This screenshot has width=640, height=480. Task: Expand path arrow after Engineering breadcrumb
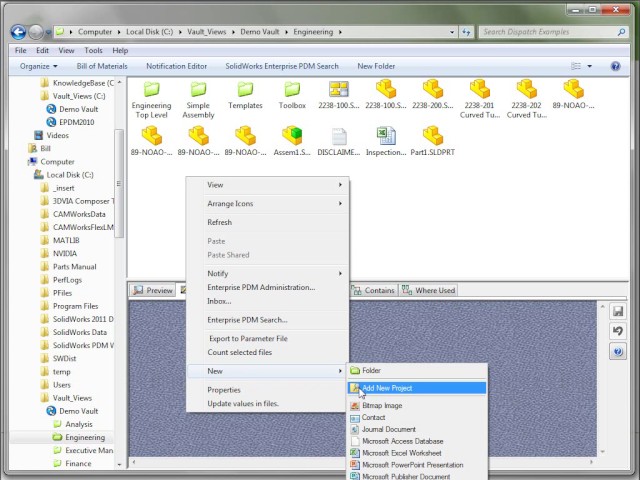point(340,32)
